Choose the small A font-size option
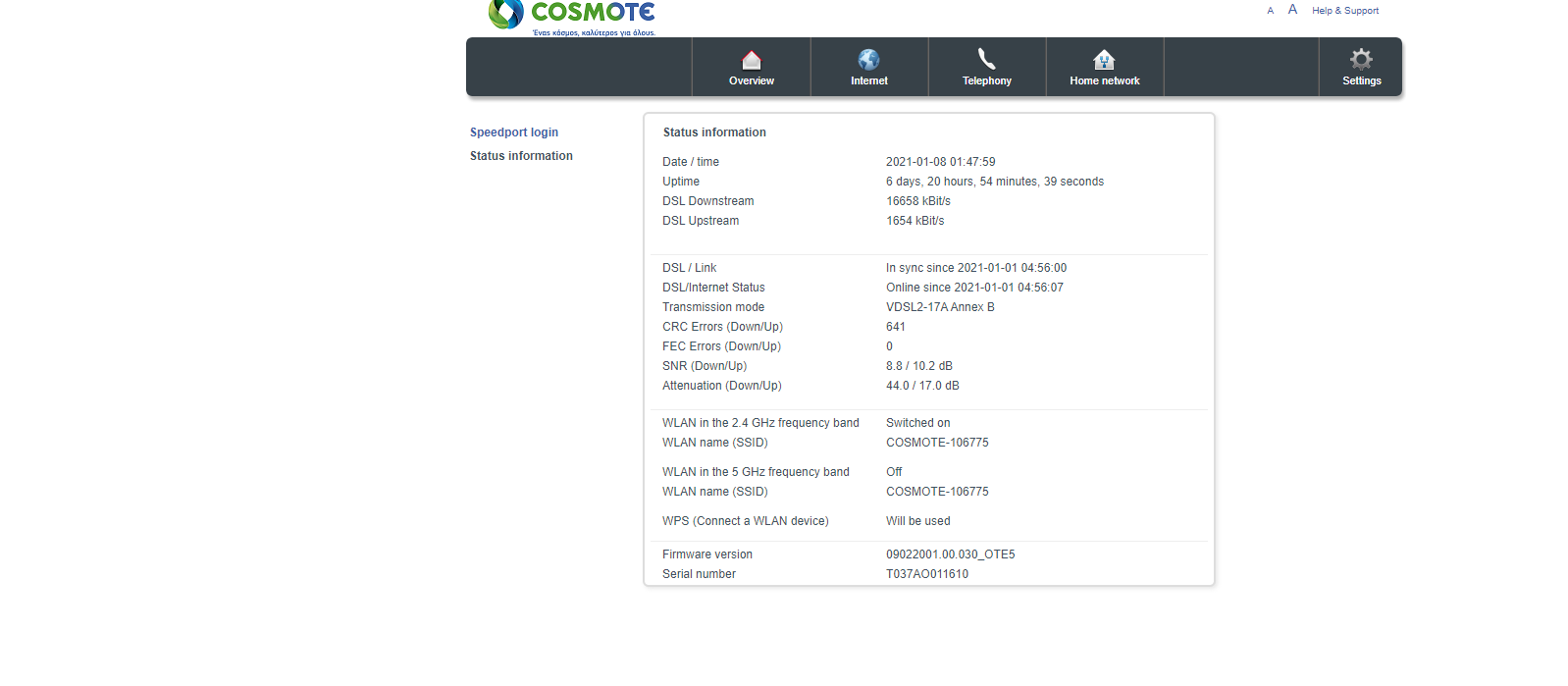The height and width of the screenshot is (686, 1568). (x=1270, y=11)
